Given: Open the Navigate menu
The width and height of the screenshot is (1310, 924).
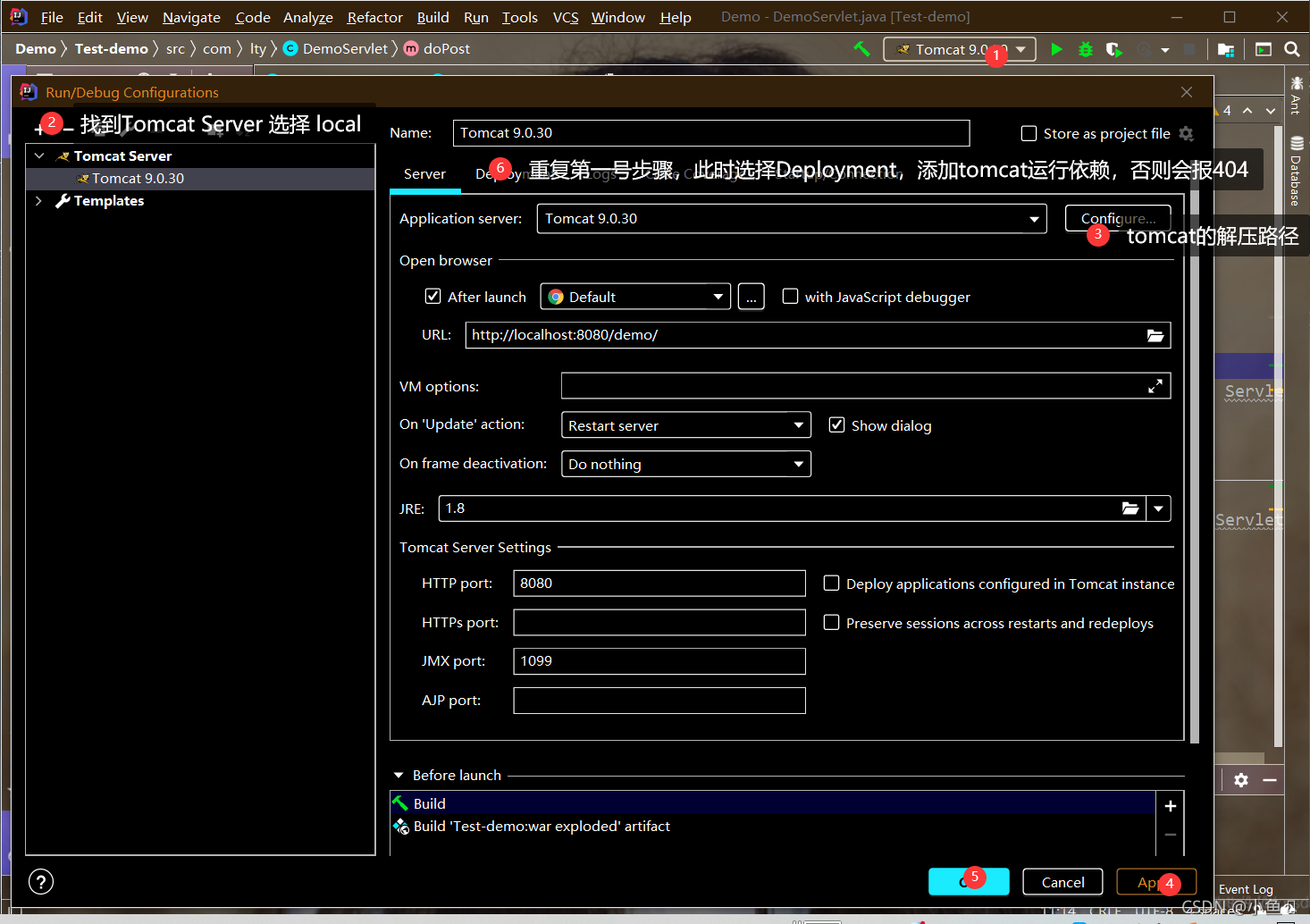Looking at the screenshot, I should tap(191, 17).
